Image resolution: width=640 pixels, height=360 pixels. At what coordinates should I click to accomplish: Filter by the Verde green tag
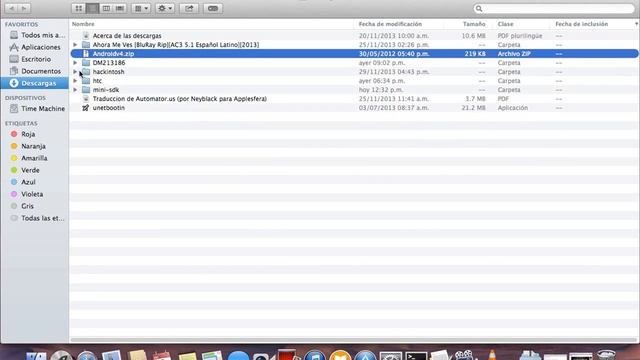click(x=24, y=170)
